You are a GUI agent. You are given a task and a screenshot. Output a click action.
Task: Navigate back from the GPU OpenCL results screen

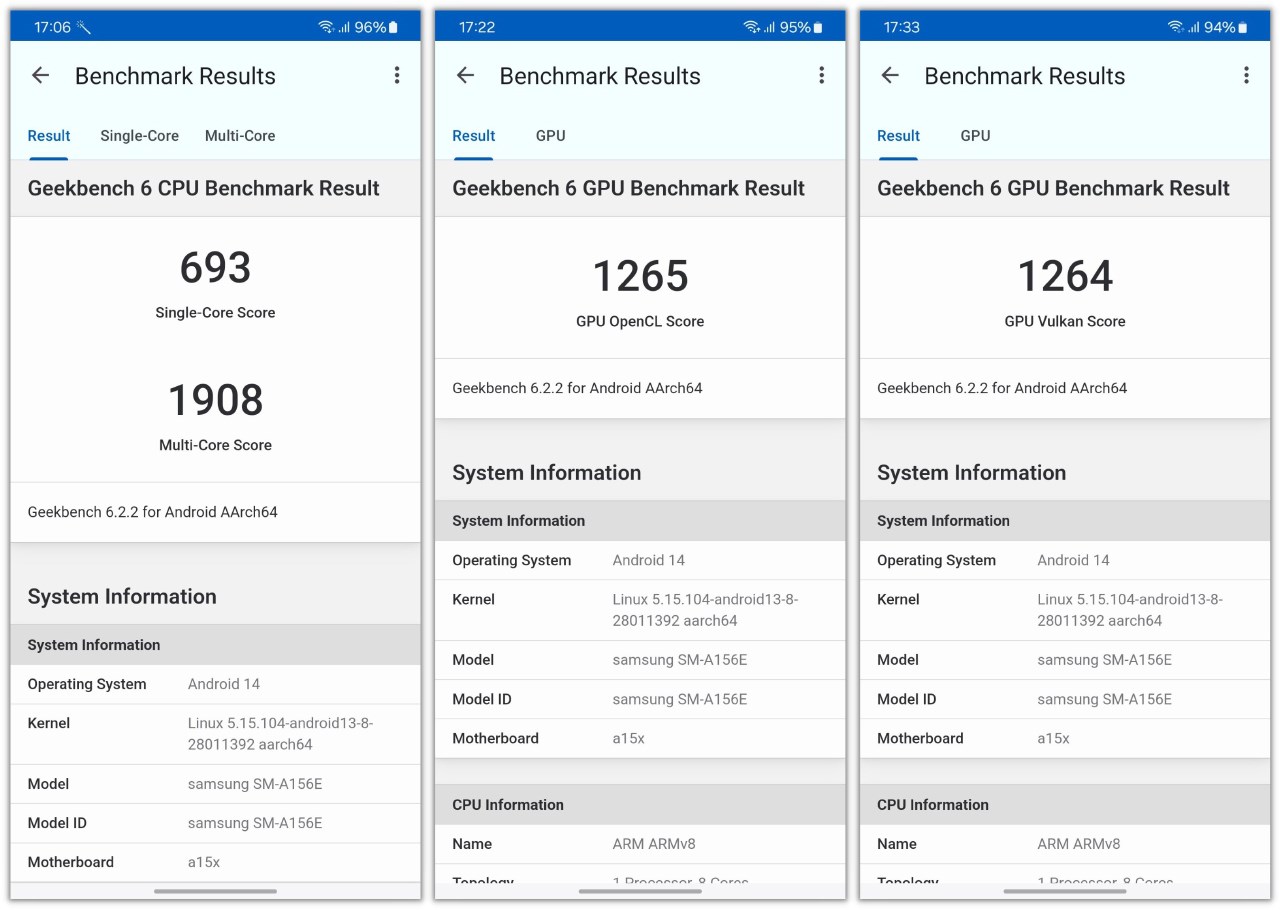(x=465, y=75)
